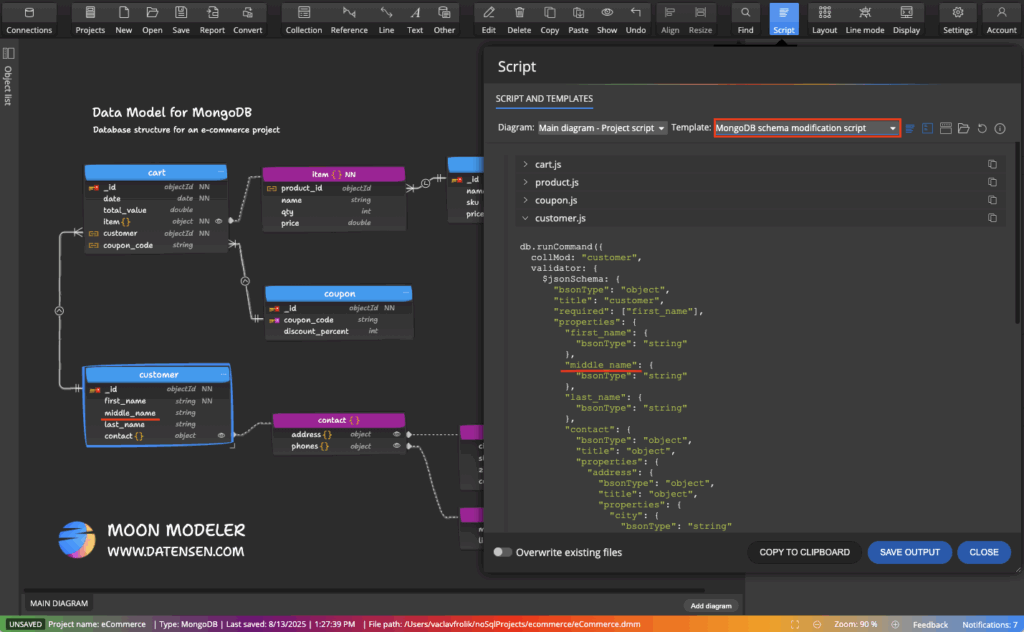Viewport: 1024px width, 632px height.
Task: Click Copy to Clipboard button
Action: (804, 552)
